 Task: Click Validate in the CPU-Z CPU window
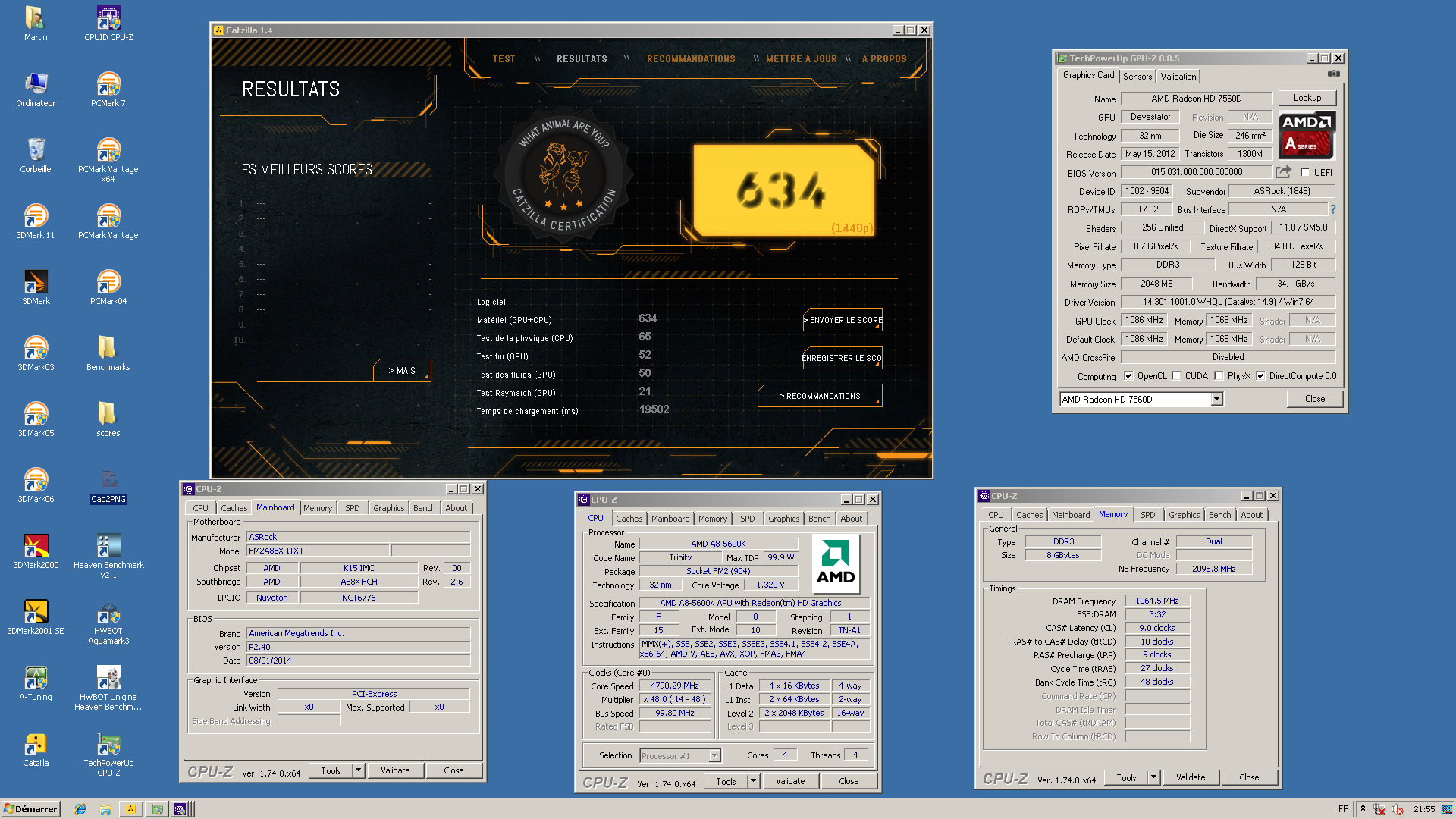[x=790, y=781]
